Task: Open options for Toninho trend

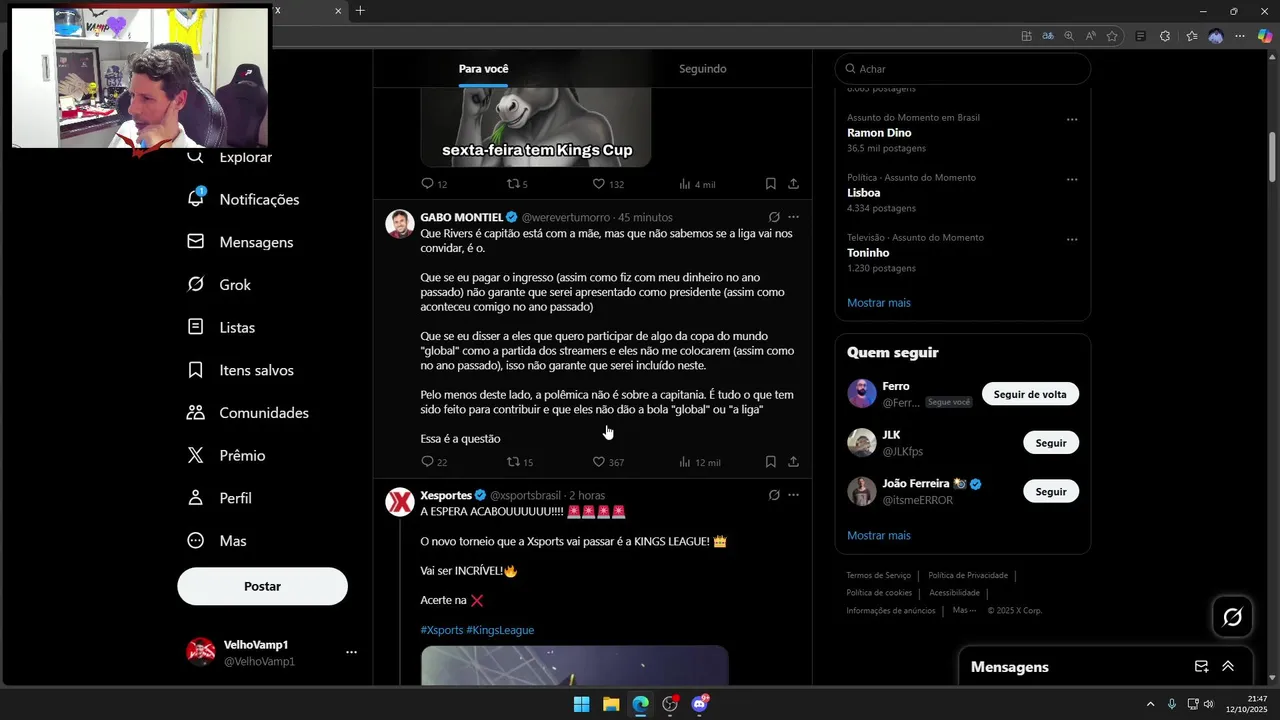Action: coord(1072,239)
